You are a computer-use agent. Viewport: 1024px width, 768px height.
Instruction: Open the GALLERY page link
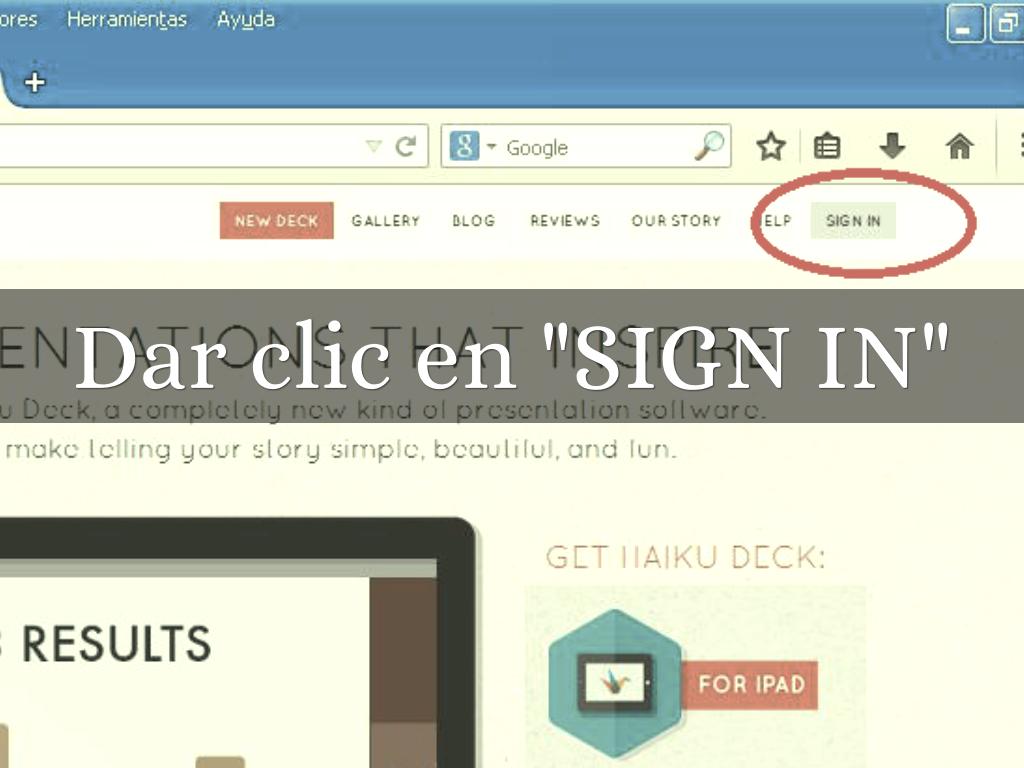coord(385,221)
